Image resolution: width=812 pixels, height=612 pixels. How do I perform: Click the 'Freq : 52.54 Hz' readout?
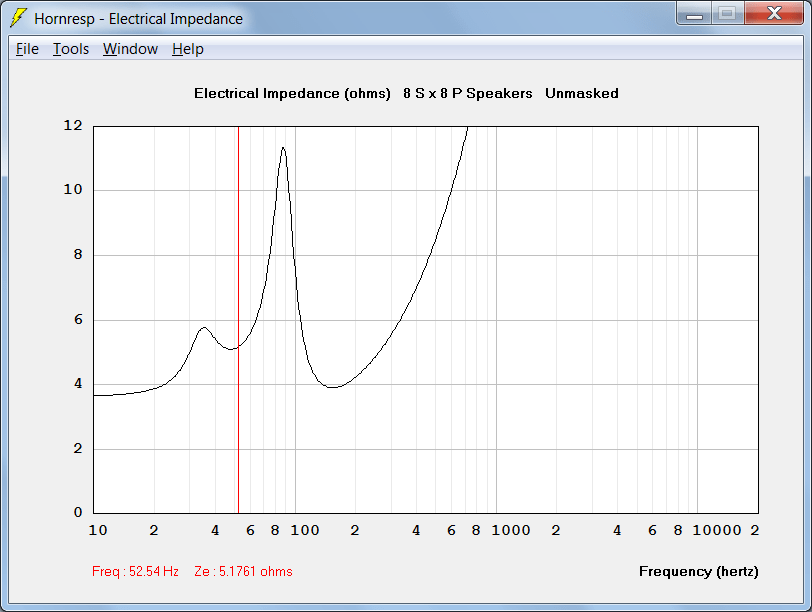(135, 571)
